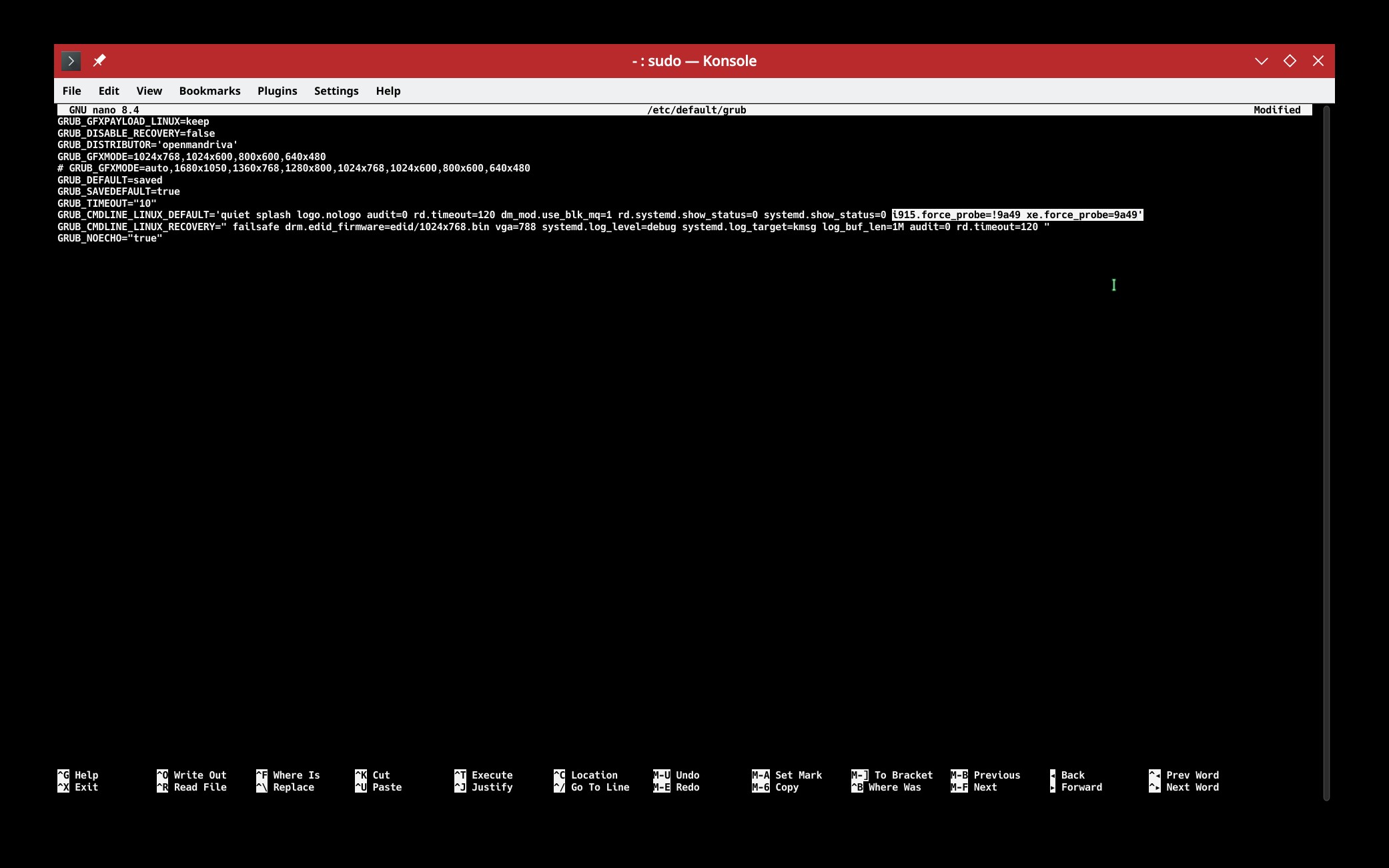Image resolution: width=1389 pixels, height=868 pixels.
Task: Click the GRUB_TIMEOUT="10" line
Action: [x=107, y=203]
